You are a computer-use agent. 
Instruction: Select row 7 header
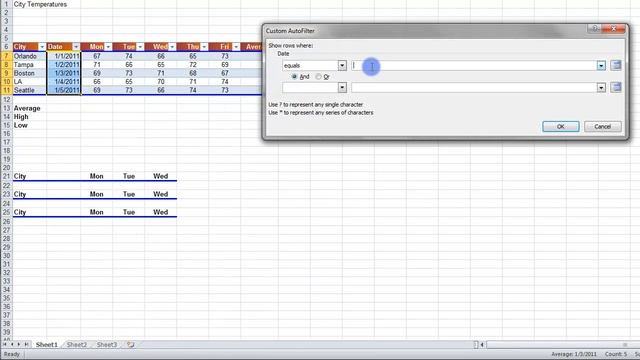coord(6,56)
